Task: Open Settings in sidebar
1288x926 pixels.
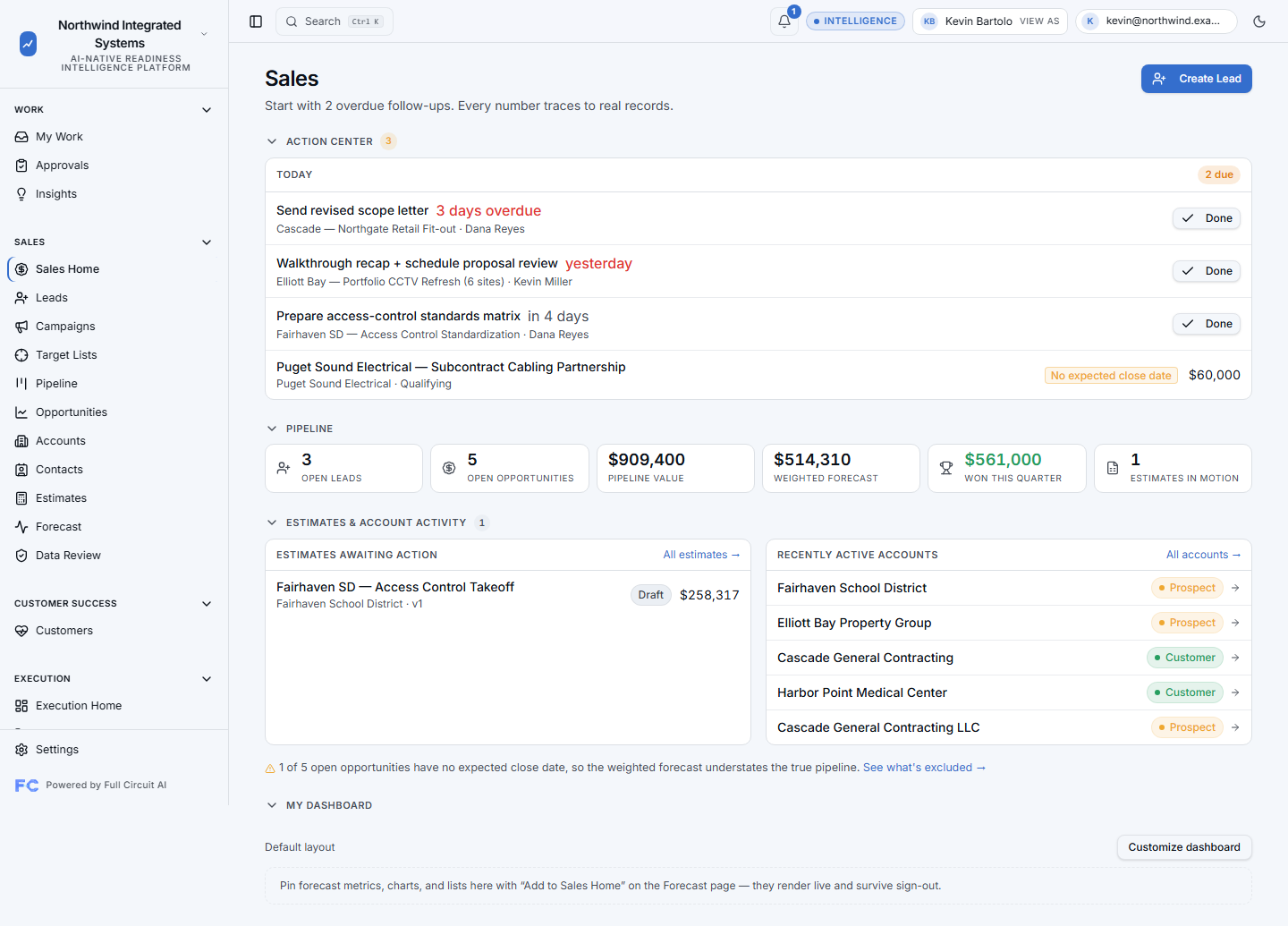Action: pyautogui.click(x=114, y=750)
